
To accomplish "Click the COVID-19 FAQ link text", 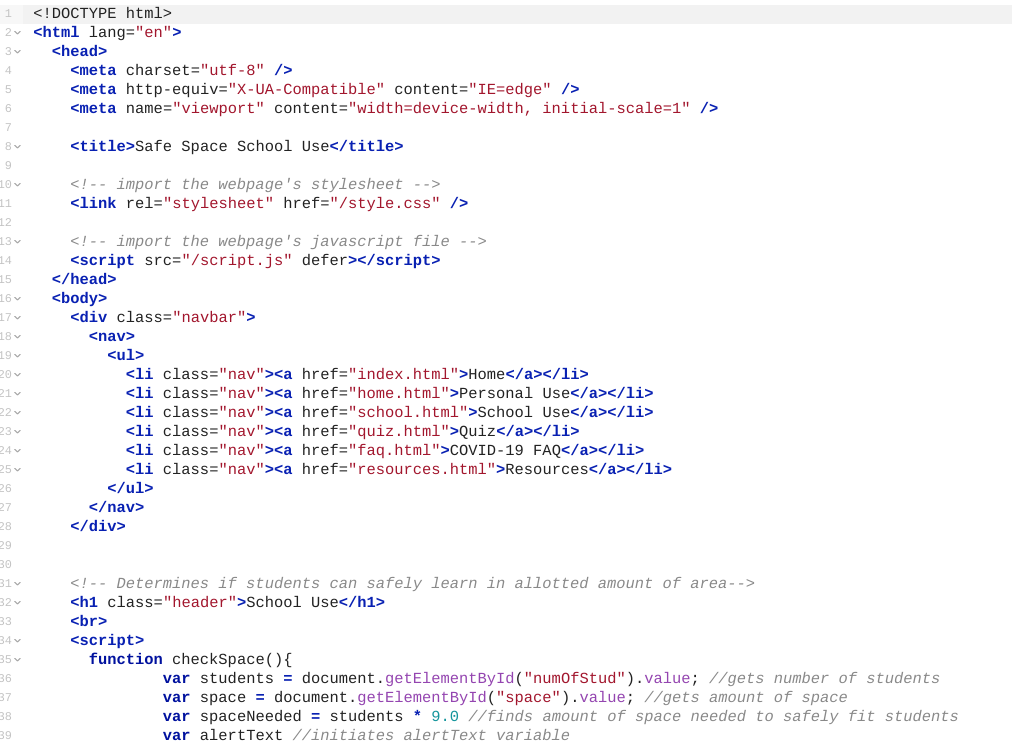I will (x=505, y=450).
